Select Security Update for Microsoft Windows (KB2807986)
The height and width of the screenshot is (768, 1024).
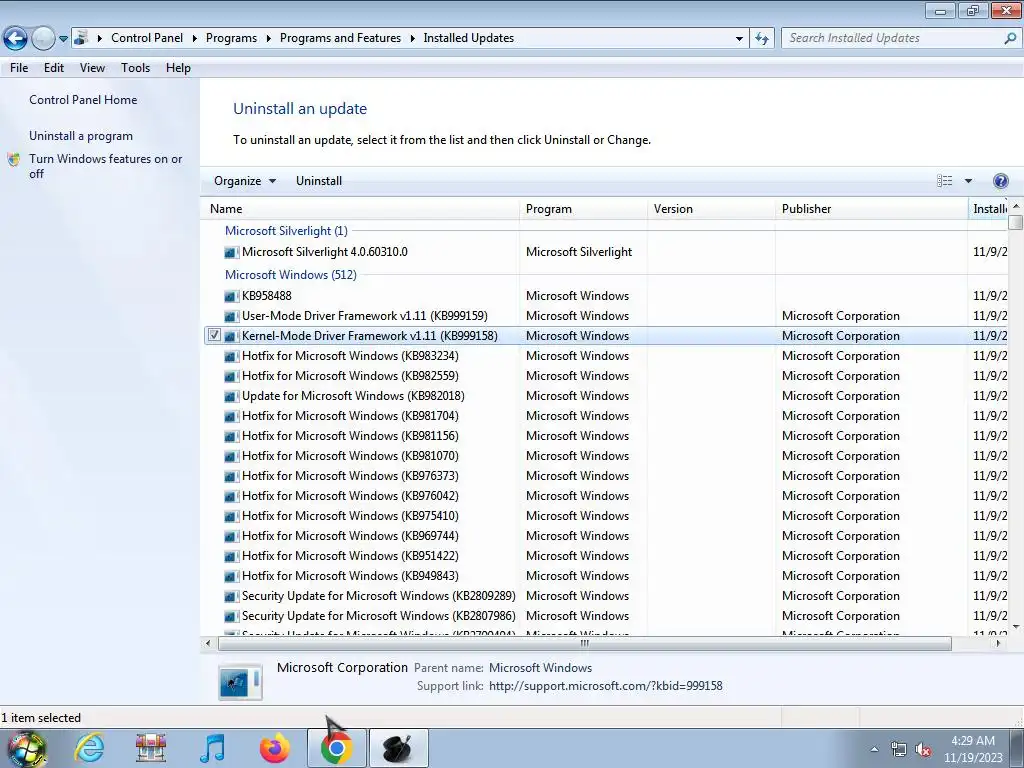click(x=379, y=616)
